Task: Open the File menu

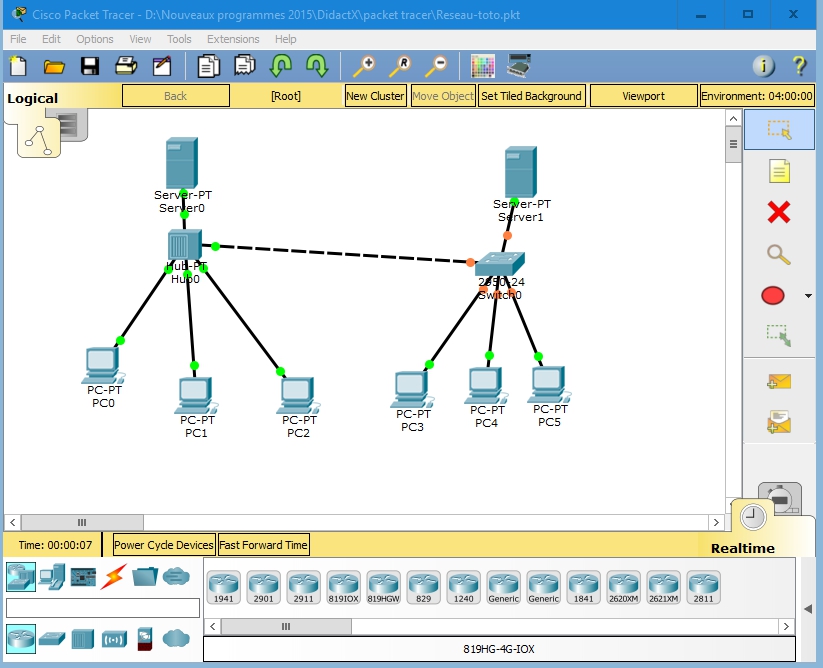Action: point(18,39)
